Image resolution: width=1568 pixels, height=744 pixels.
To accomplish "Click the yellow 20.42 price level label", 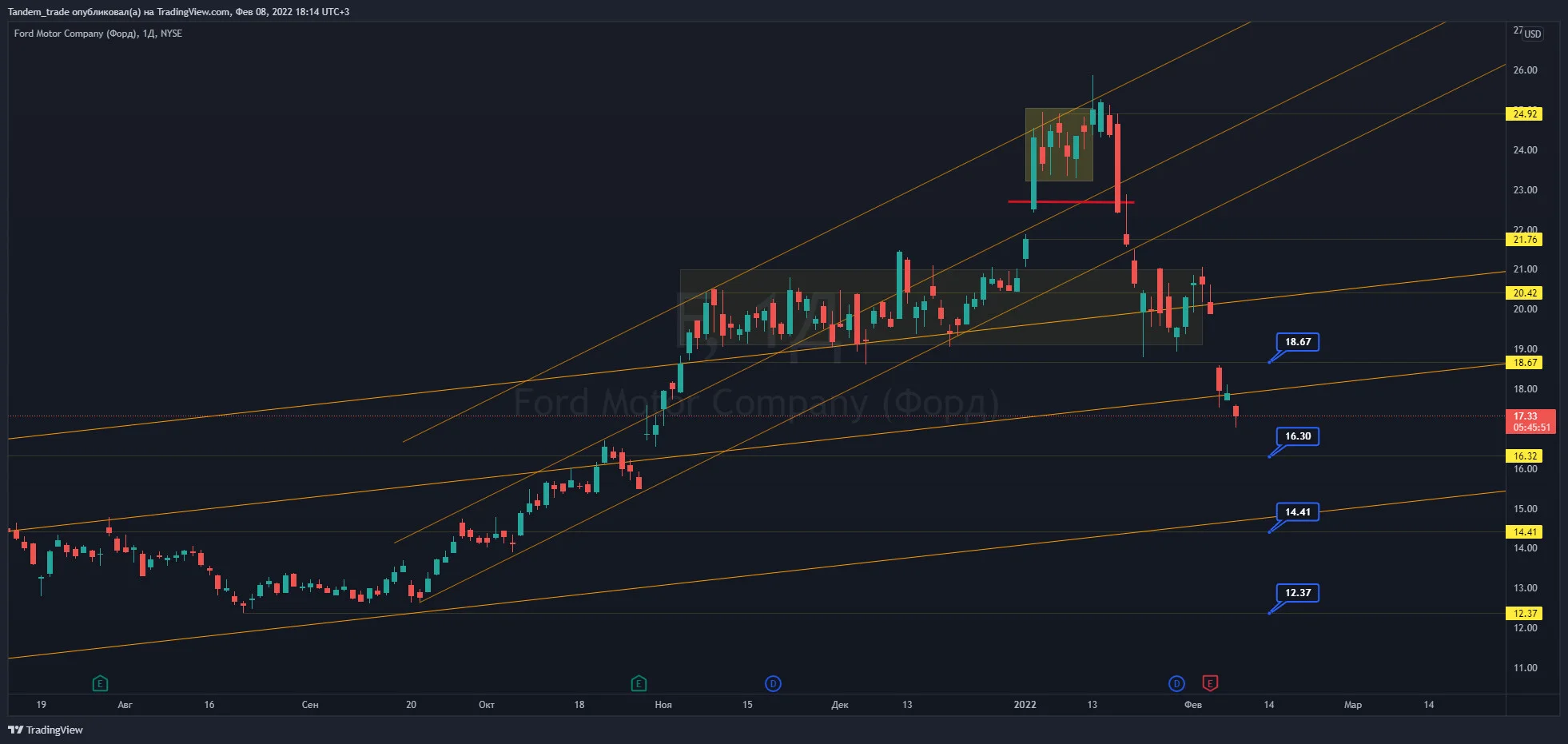I will 1525,293.
